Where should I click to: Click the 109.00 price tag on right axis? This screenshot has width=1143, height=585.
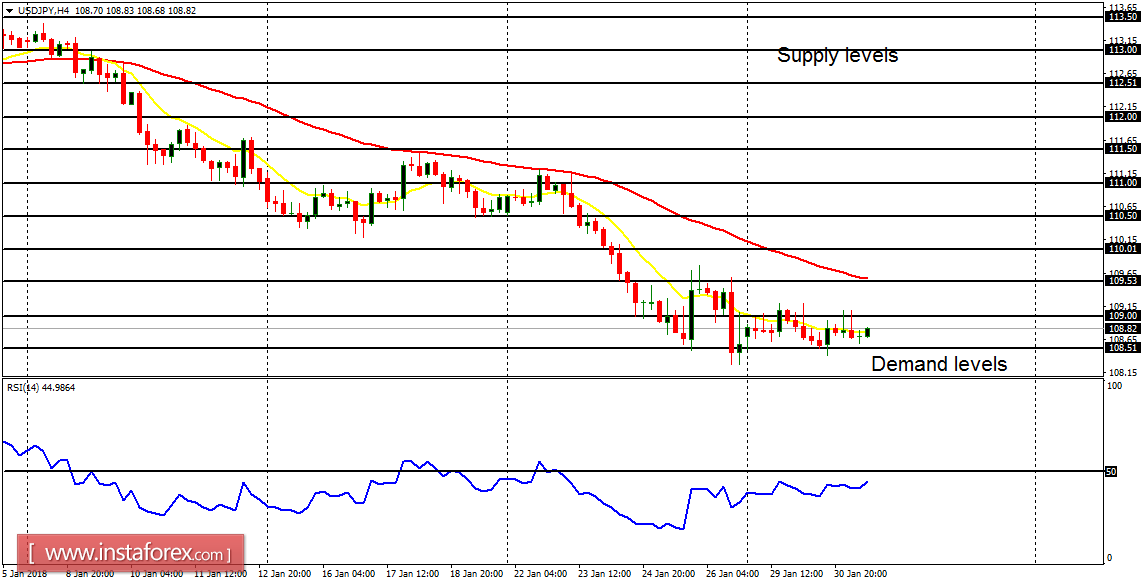1125,315
